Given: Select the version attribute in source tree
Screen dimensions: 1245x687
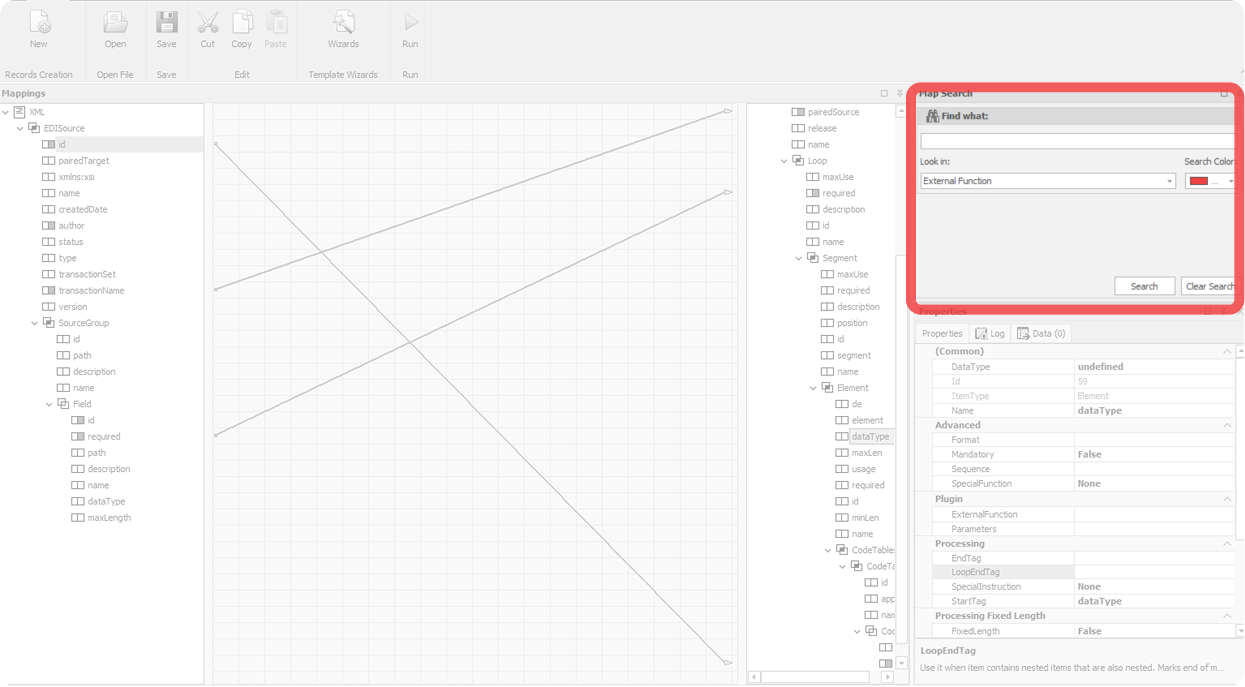Looking at the screenshot, I should point(73,307).
